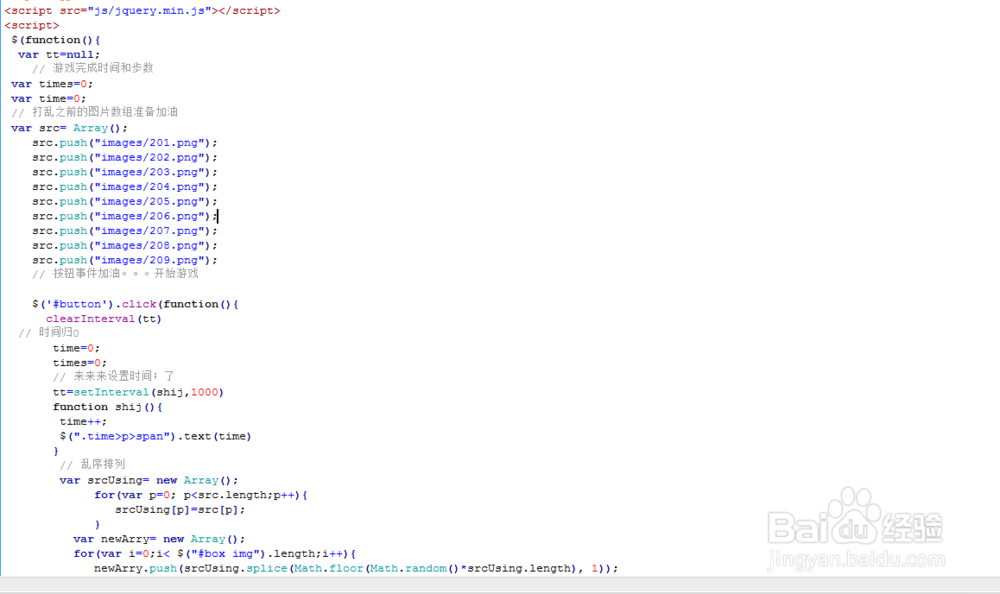Click the images/207.png push line

pos(125,231)
